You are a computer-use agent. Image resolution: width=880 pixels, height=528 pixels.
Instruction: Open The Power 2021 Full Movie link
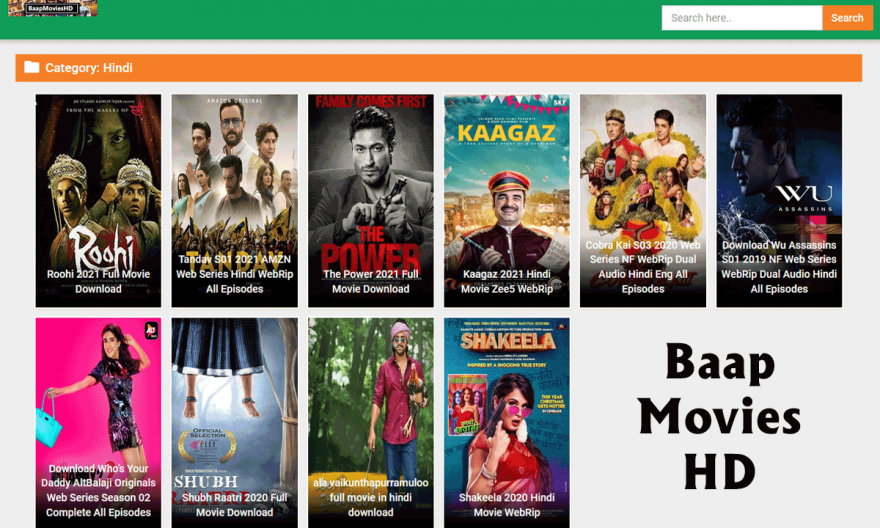(370, 282)
